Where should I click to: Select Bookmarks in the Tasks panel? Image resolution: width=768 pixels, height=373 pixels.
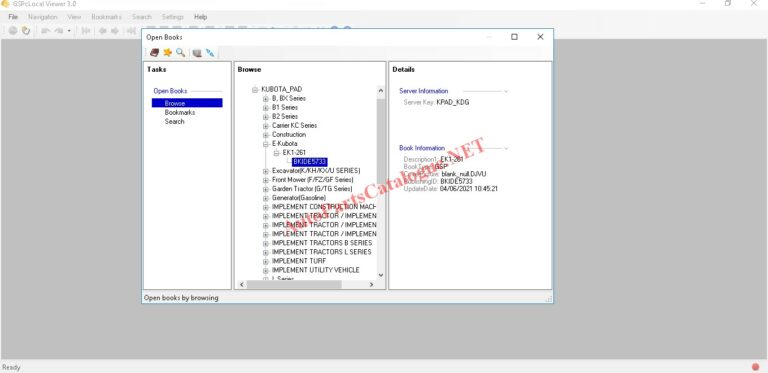[180, 113]
